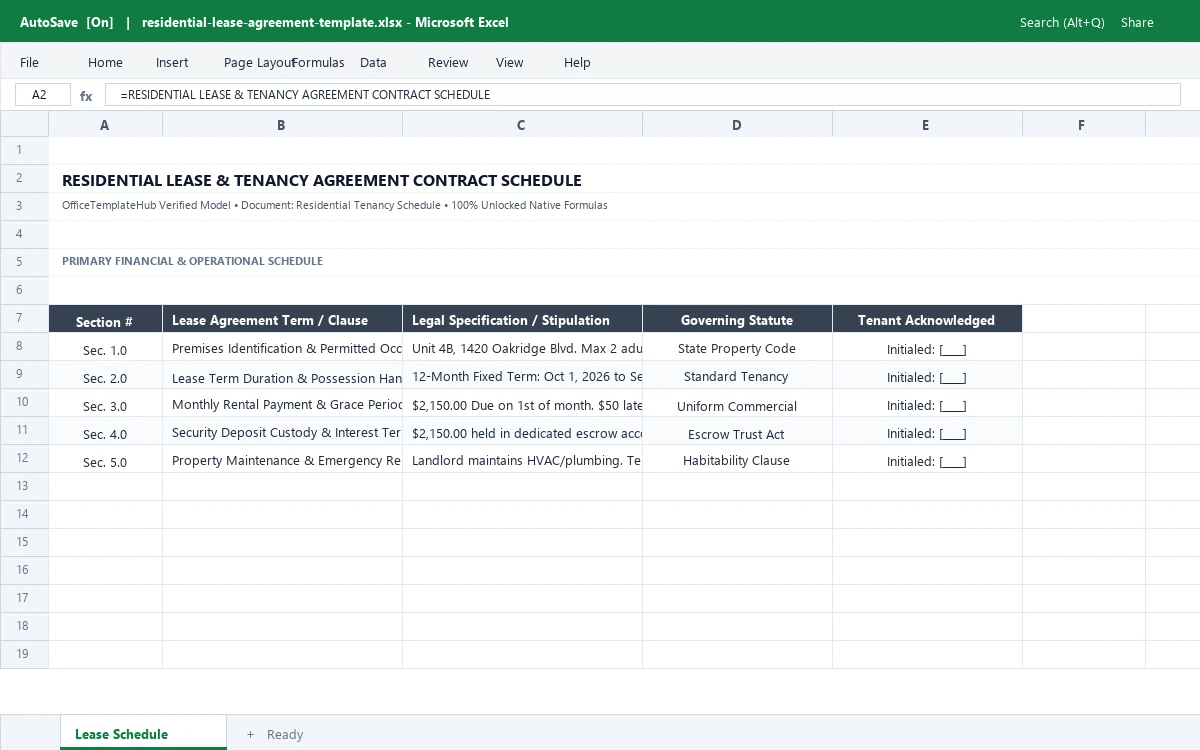Click the Search (Alt+Q) box
Screen dimensions: 1200x750
point(1062,22)
